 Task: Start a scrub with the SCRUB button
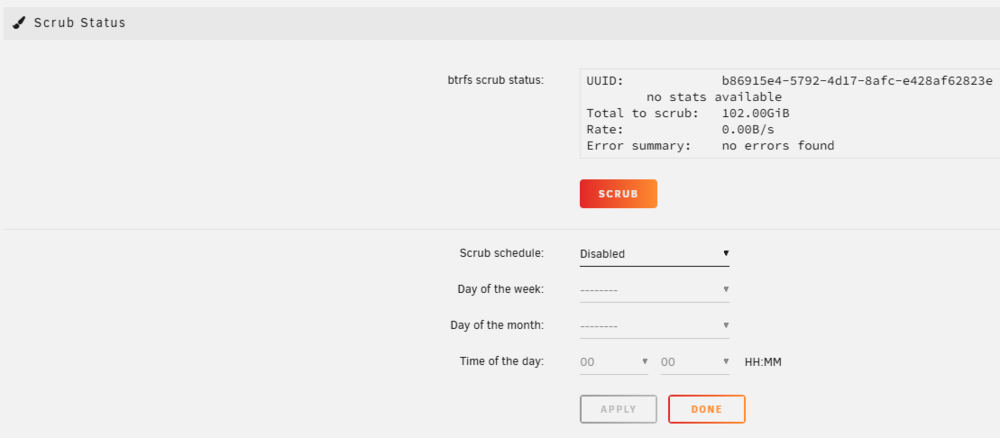point(618,194)
